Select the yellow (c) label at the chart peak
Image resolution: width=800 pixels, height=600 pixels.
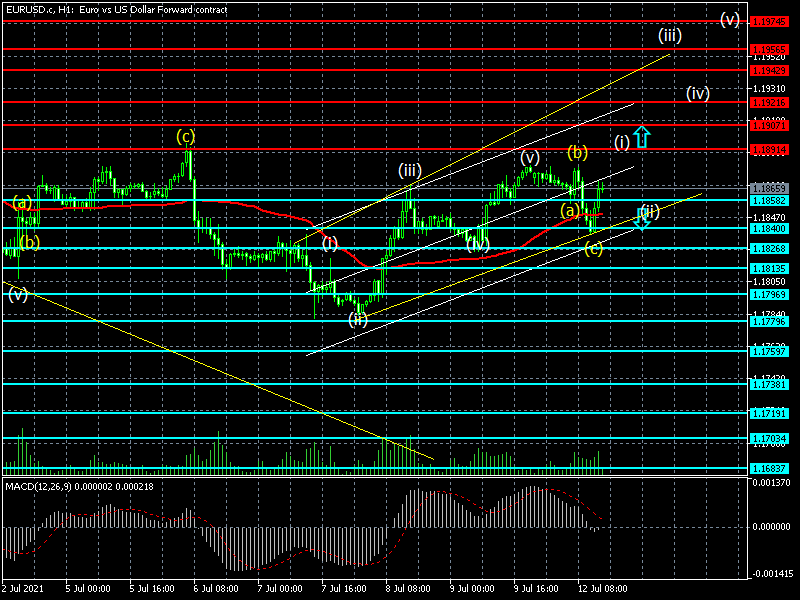186,135
